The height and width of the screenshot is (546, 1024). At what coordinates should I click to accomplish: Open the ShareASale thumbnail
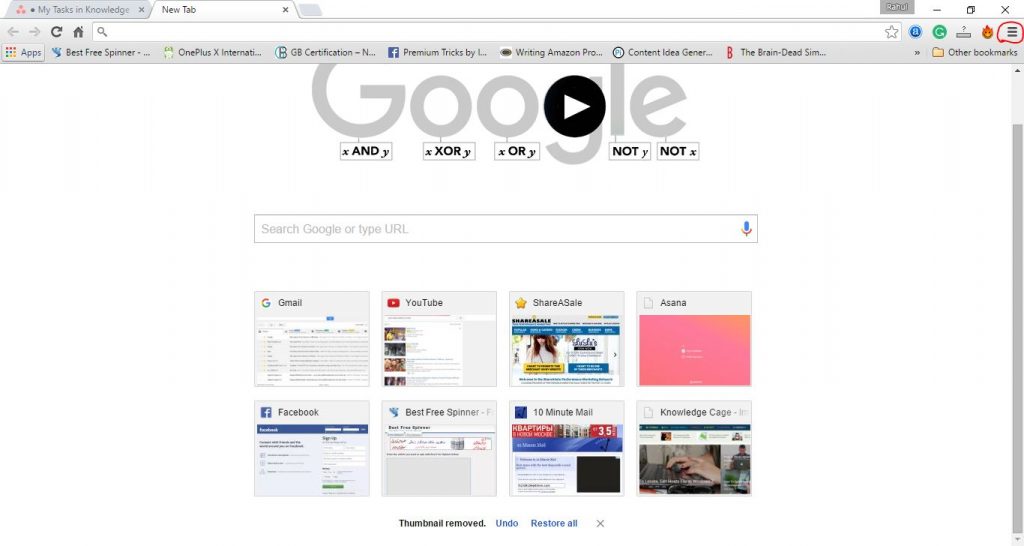566,339
